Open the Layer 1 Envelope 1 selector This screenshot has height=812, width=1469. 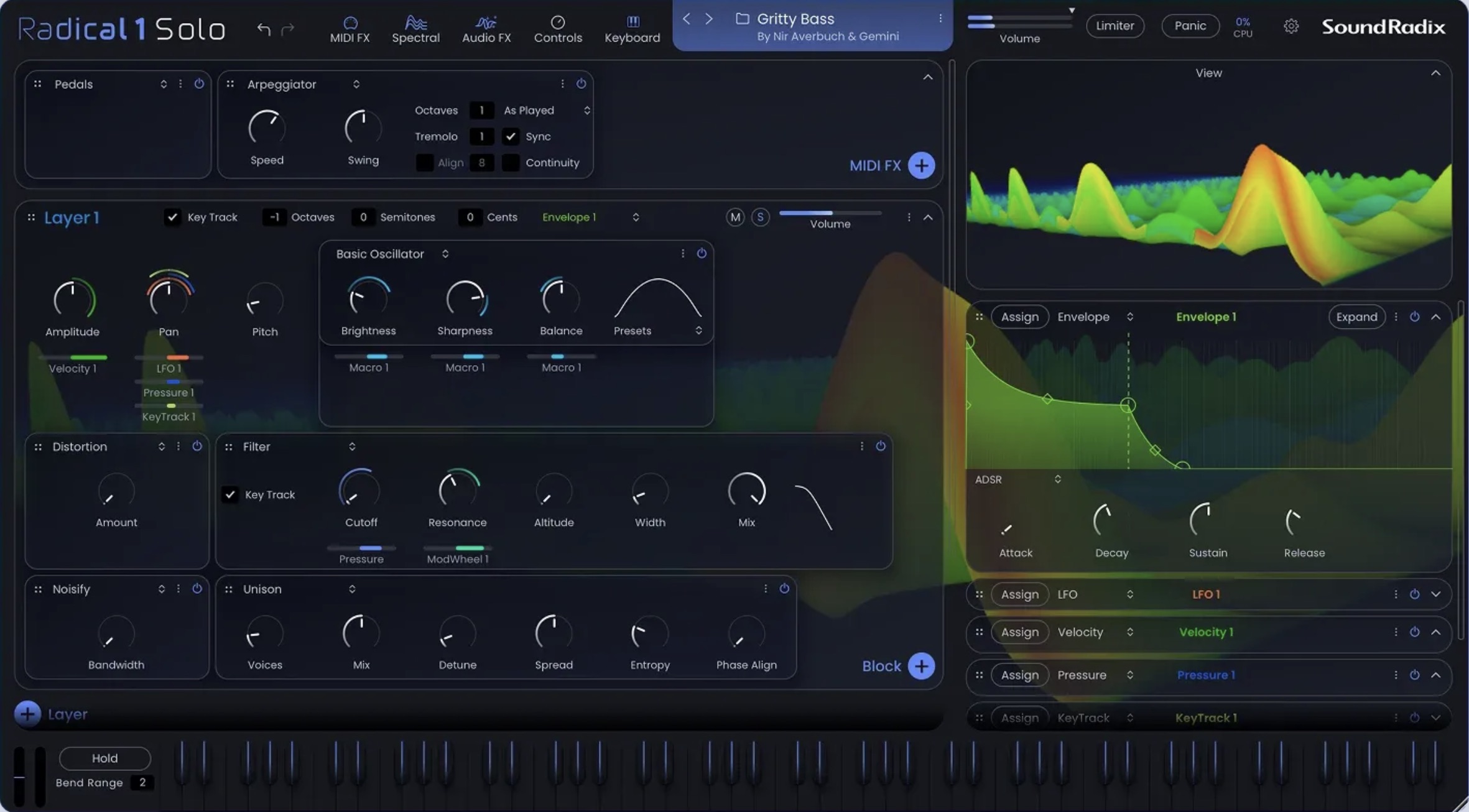[590, 217]
